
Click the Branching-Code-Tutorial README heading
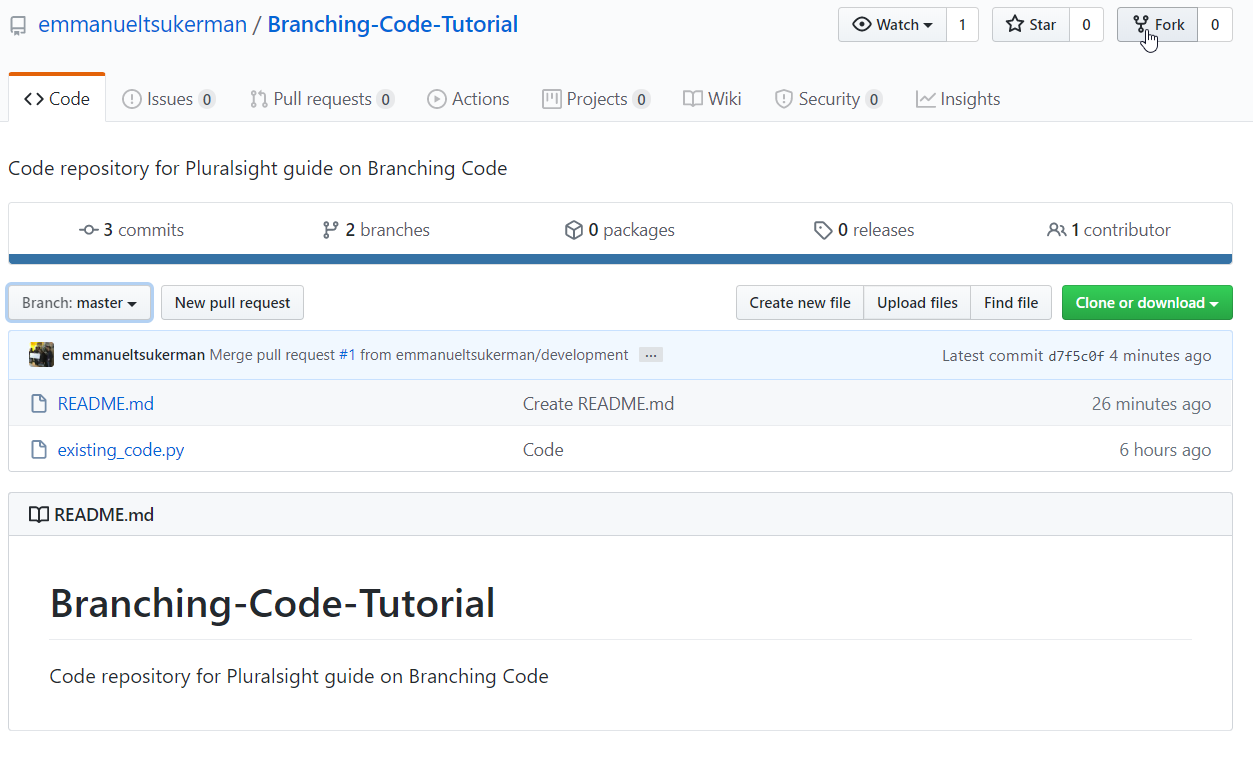pos(272,603)
